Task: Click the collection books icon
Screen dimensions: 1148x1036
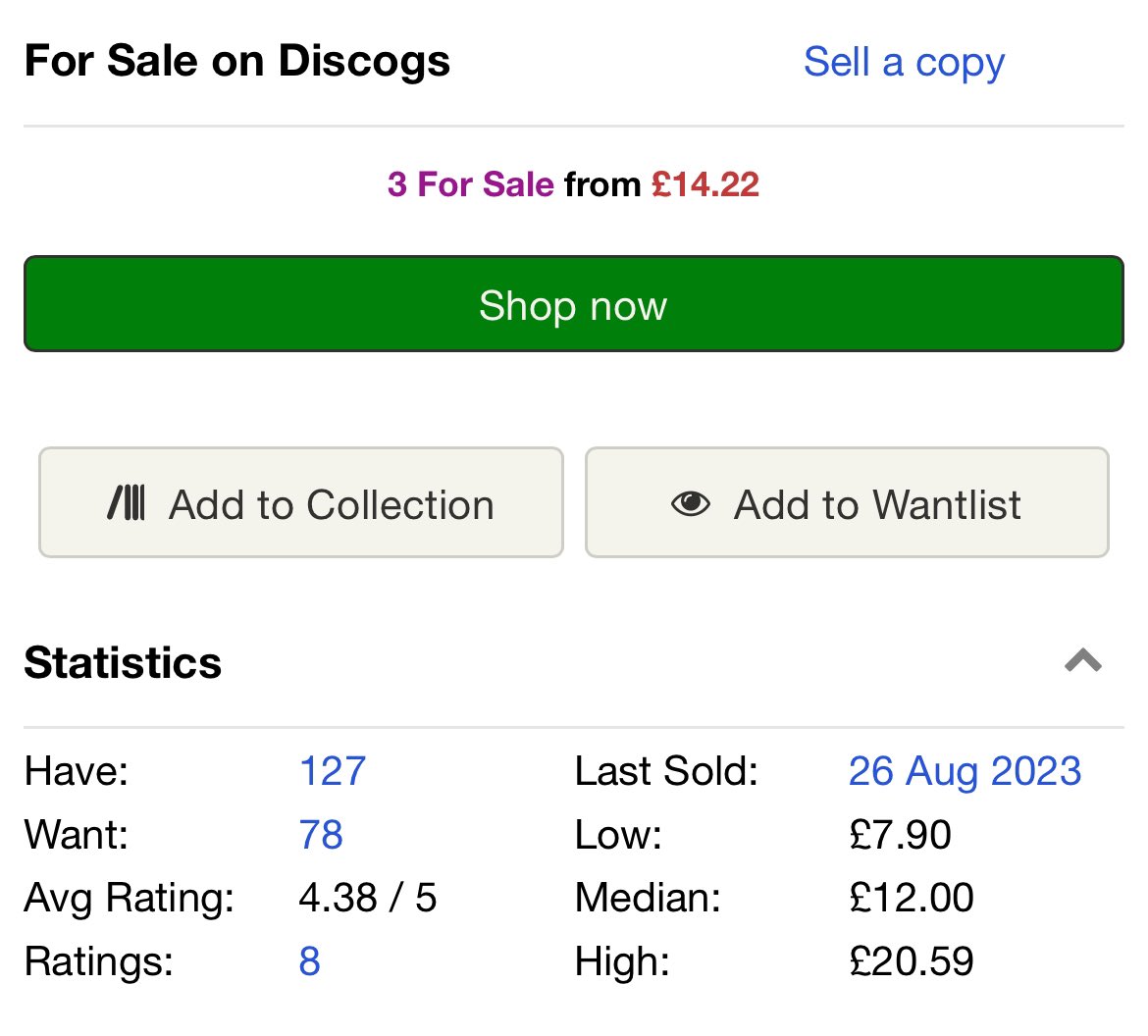Action: coord(127,504)
